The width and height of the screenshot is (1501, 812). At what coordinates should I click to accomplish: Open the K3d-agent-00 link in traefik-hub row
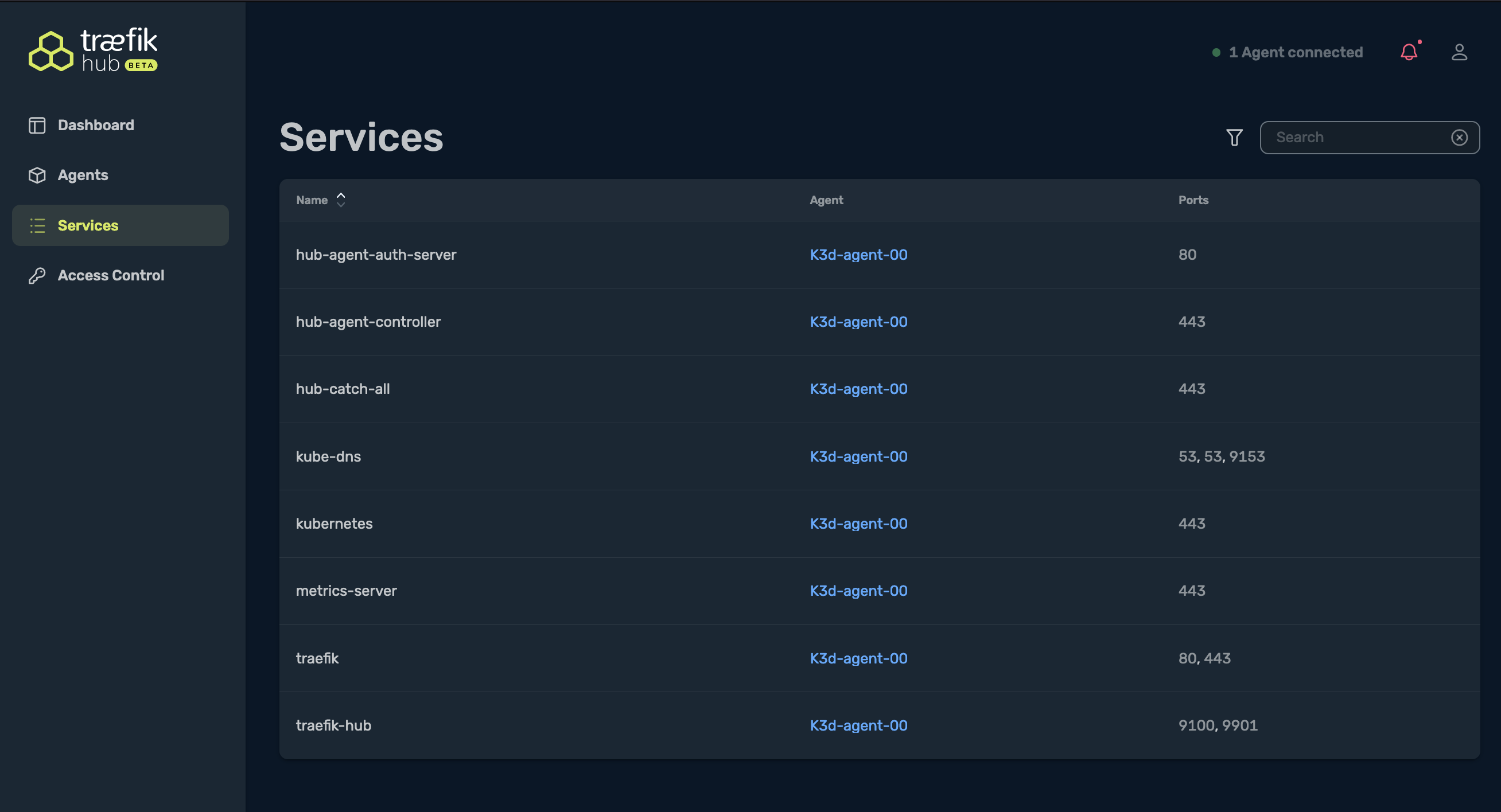point(858,725)
